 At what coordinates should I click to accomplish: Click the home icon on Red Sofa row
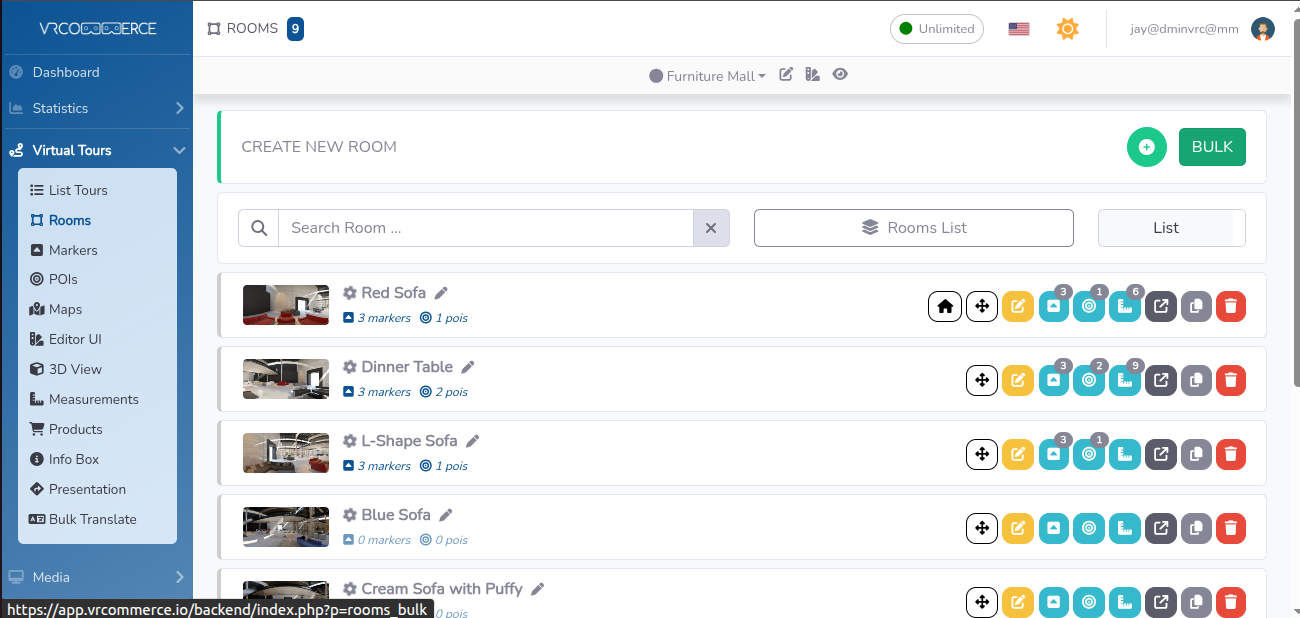tap(944, 307)
